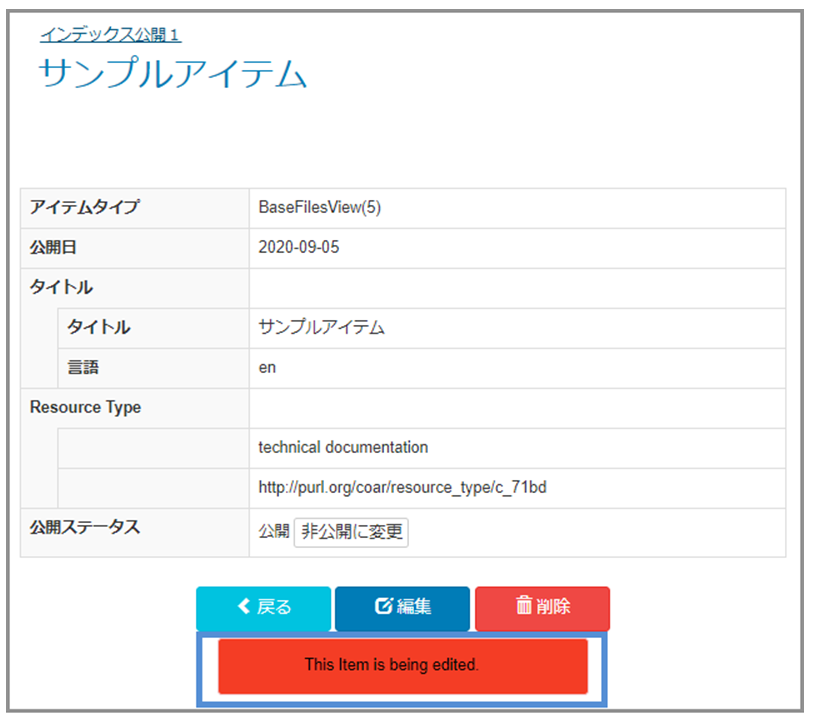814x722 pixels.
Task: Select the 'technical documentation' value cell
Action: [343, 447]
